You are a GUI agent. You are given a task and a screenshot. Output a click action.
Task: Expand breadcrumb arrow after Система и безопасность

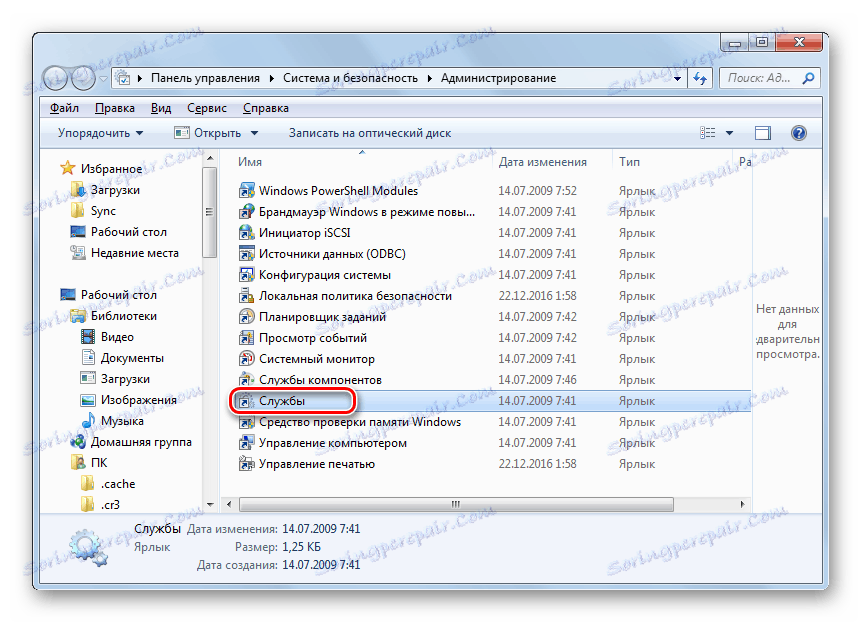tap(429, 78)
